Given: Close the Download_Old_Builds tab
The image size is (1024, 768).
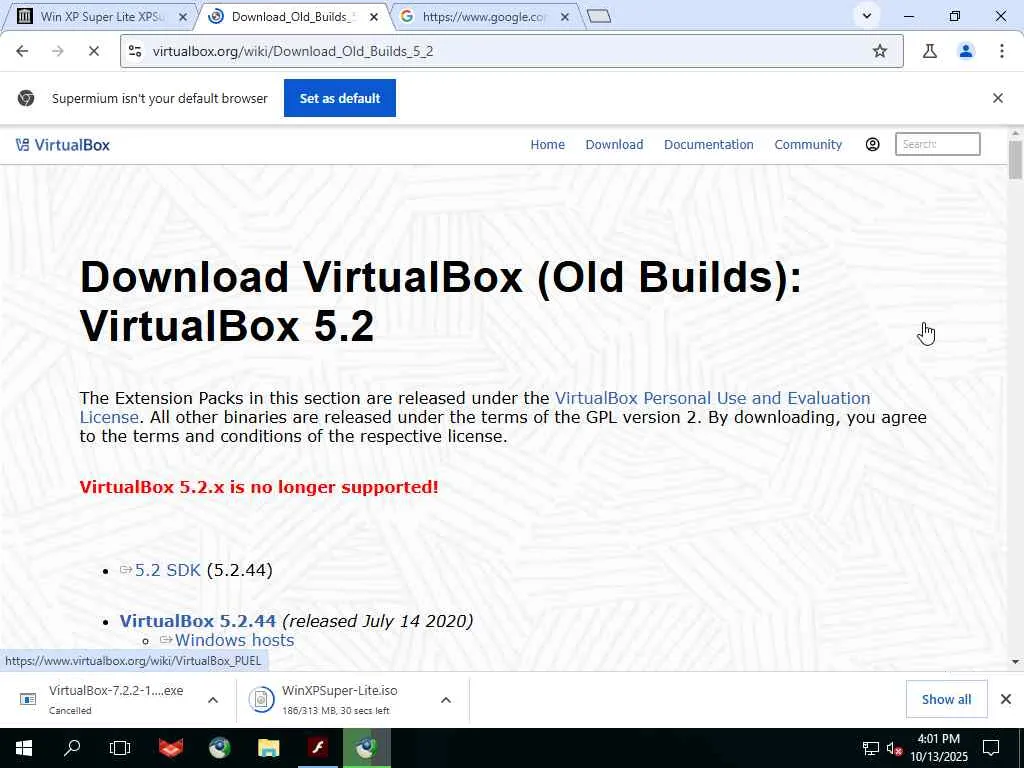Looking at the screenshot, I should pyautogui.click(x=374, y=17).
